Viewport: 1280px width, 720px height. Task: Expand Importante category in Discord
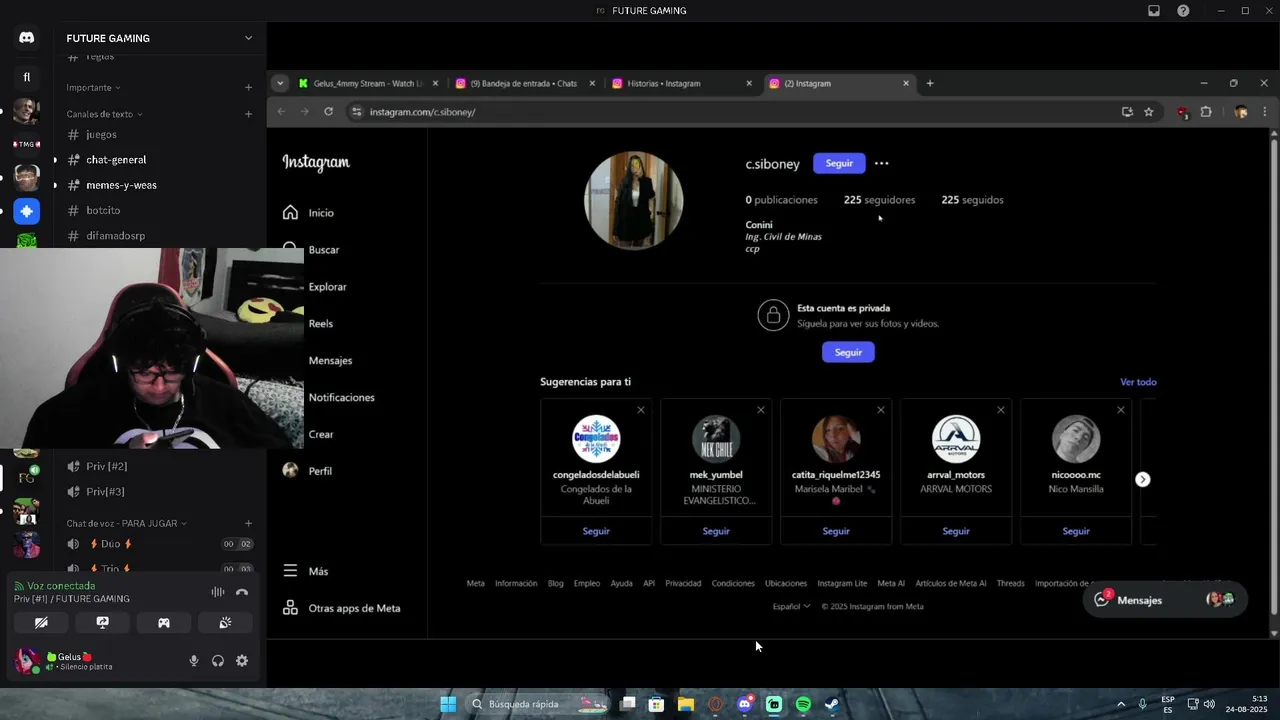click(93, 87)
